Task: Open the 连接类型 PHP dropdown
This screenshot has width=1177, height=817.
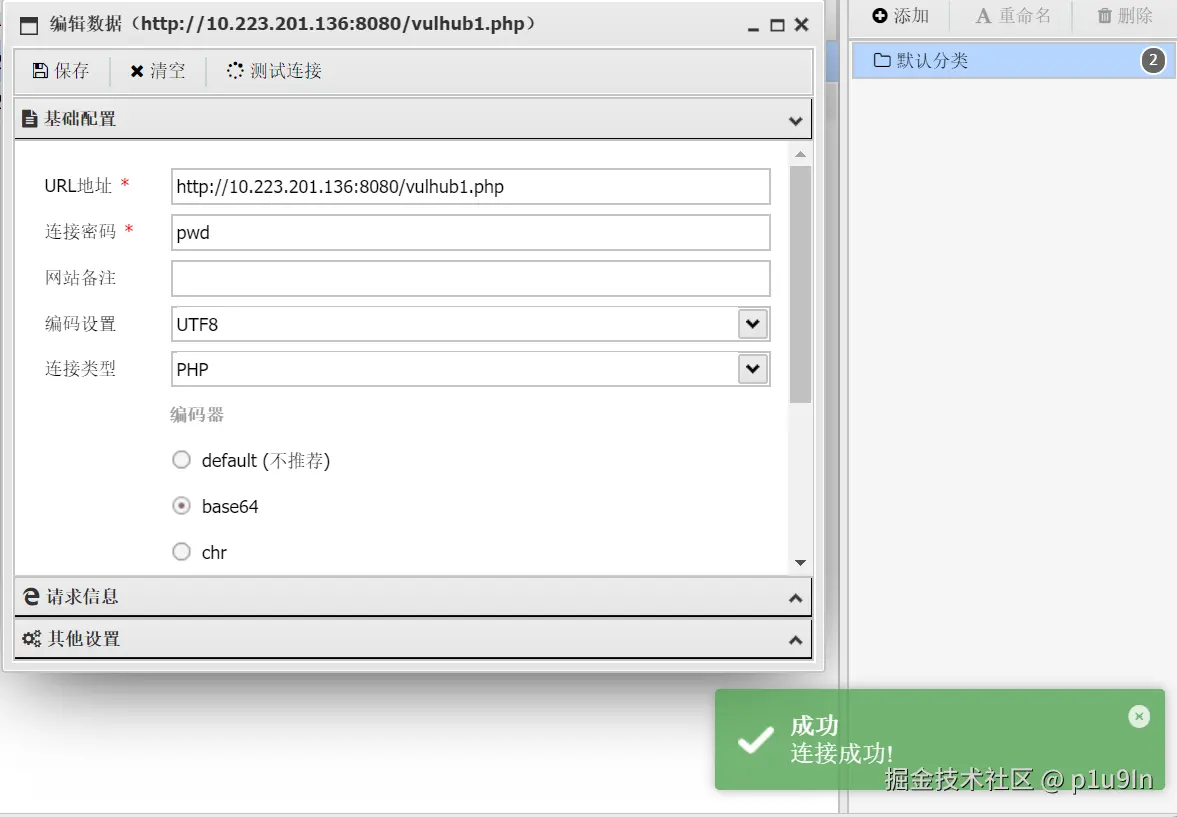Action: [753, 369]
